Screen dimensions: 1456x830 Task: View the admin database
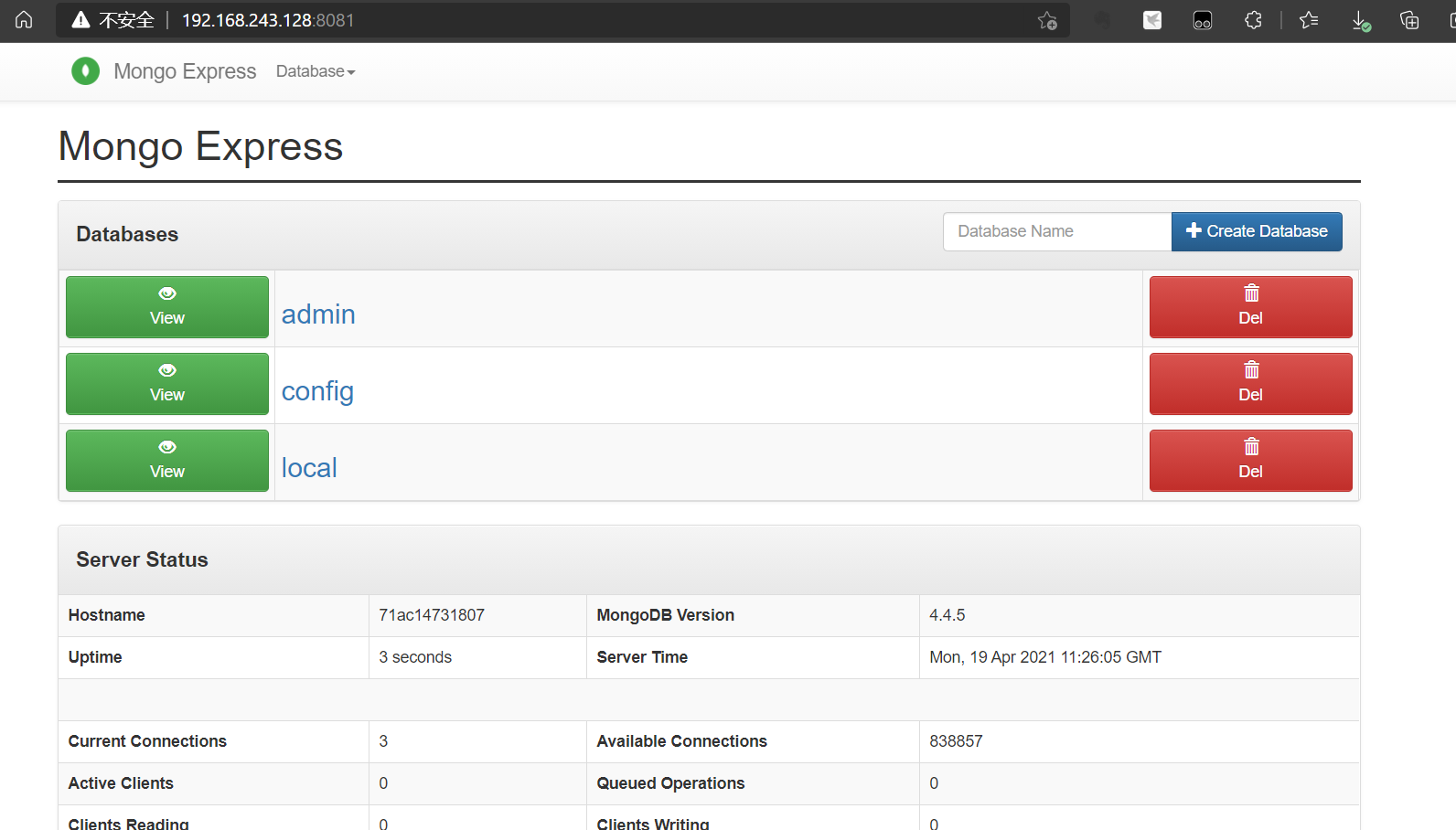[167, 307]
